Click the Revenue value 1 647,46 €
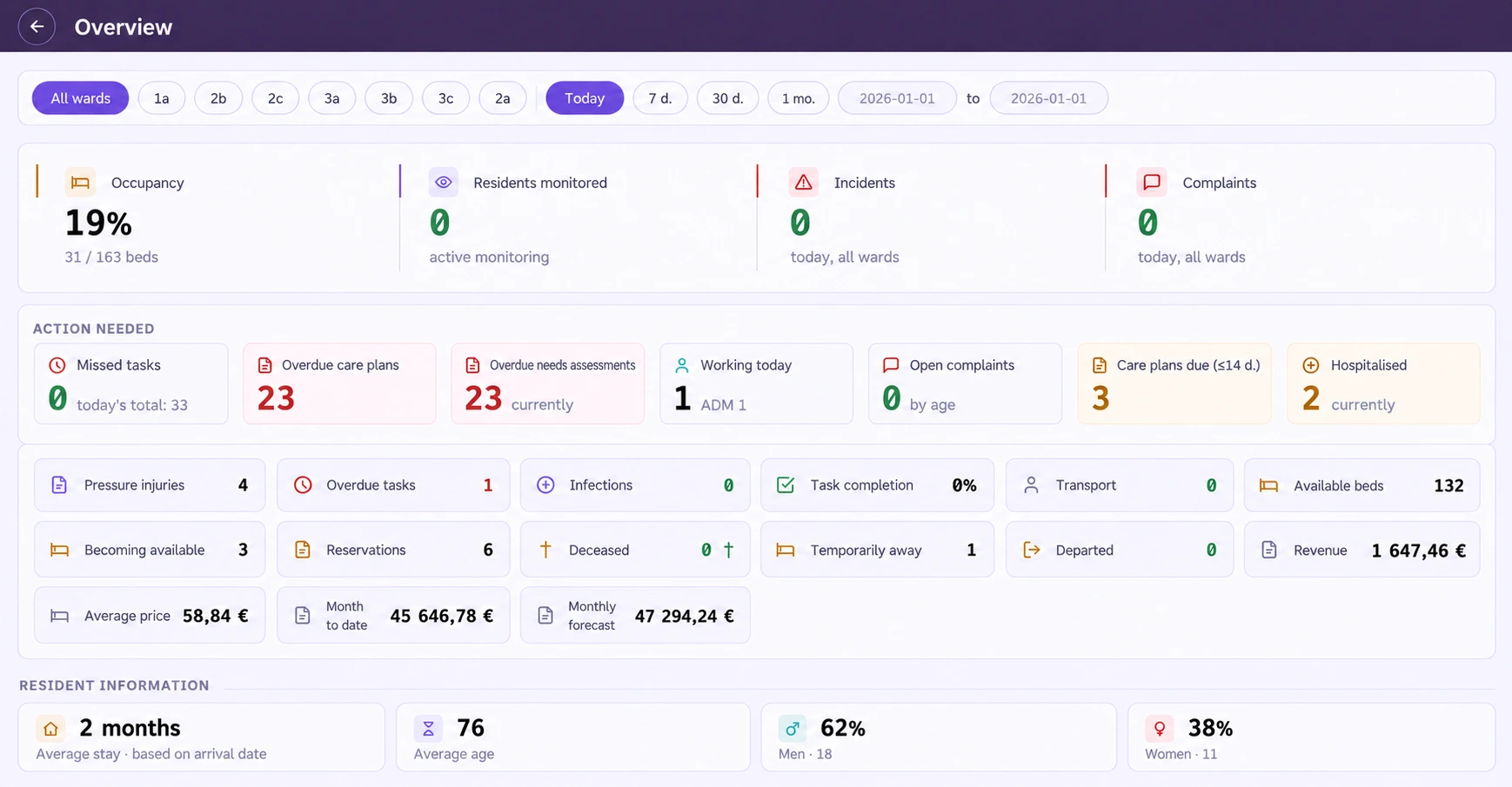 coord(1419,550)
